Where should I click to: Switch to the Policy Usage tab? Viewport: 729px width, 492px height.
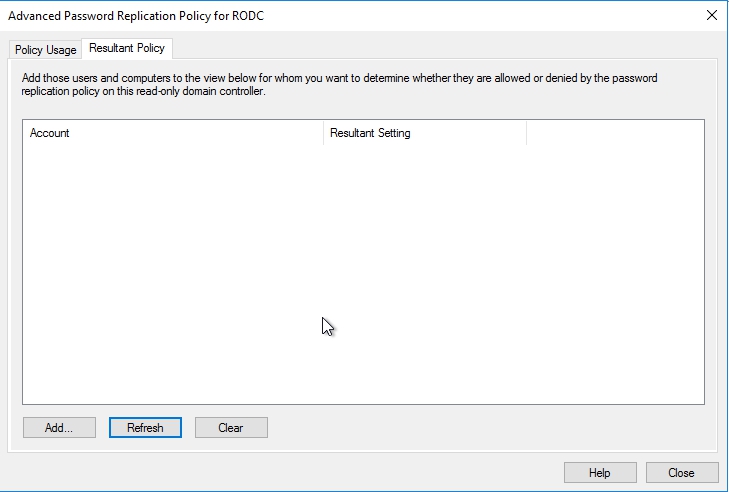45,49
